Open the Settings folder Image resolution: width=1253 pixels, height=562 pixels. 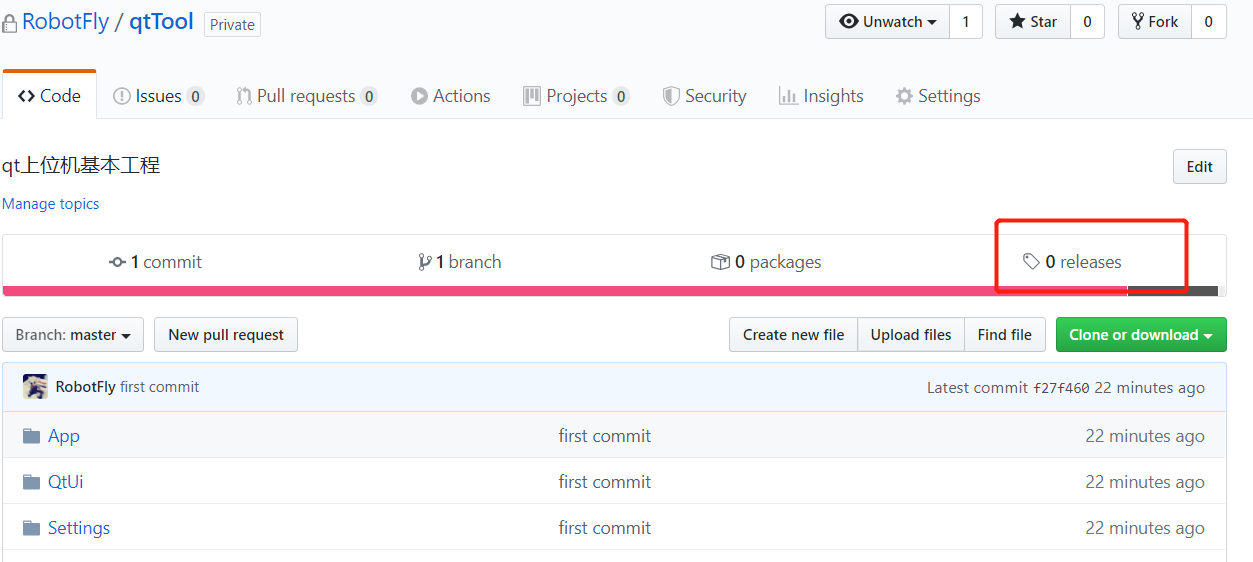(79, 528)
